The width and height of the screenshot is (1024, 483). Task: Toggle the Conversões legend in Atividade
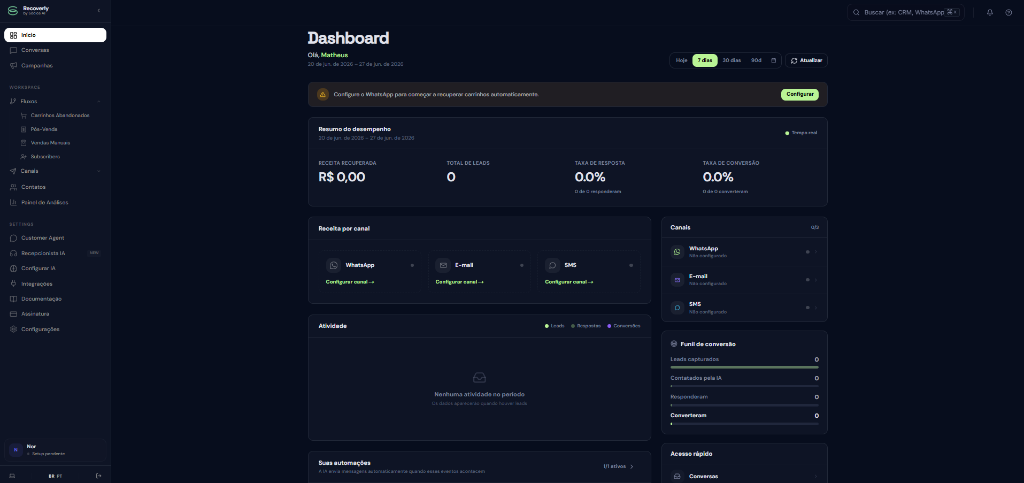624,326
